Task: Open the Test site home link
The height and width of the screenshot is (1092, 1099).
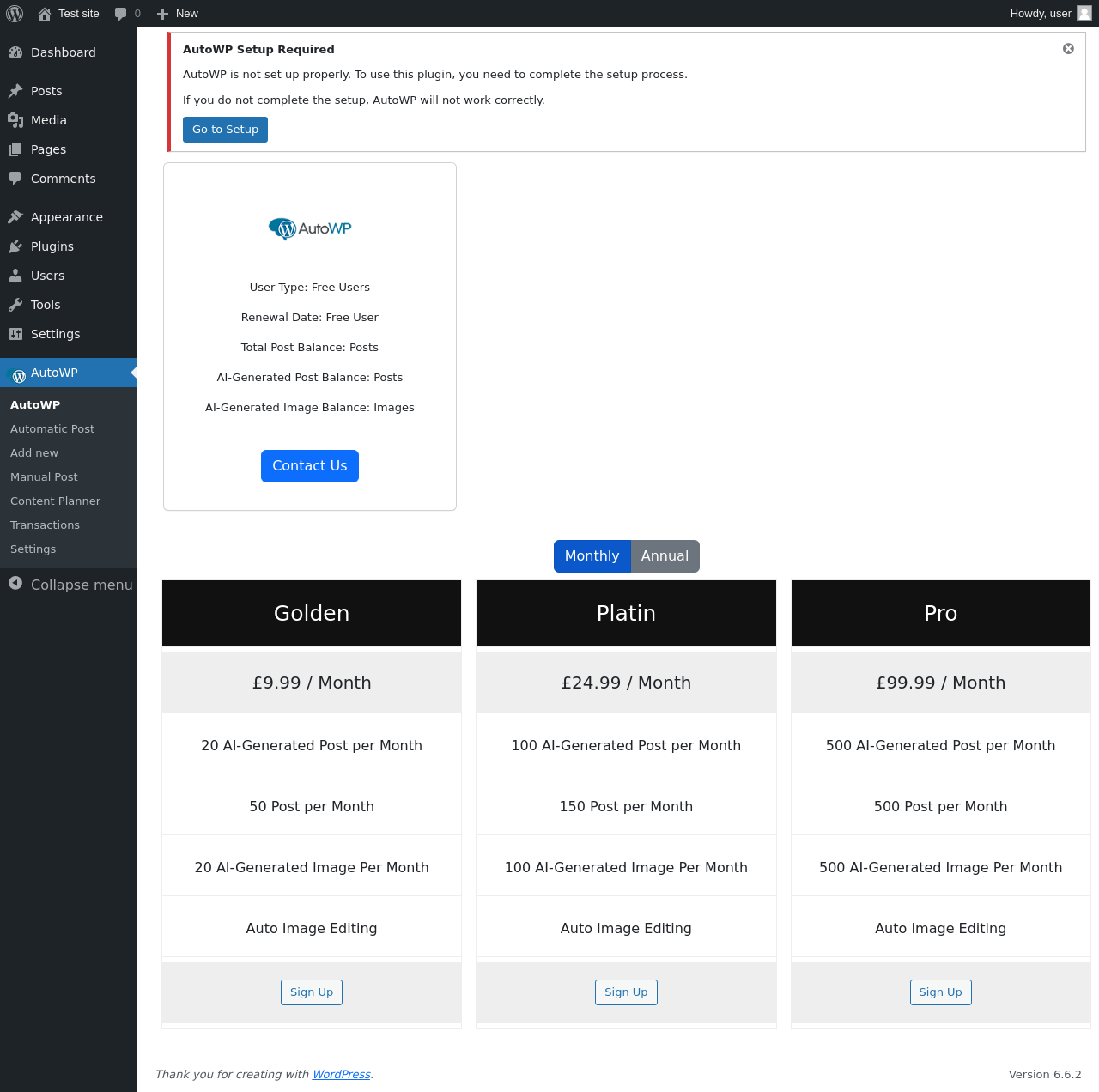Action: (69, 14)
